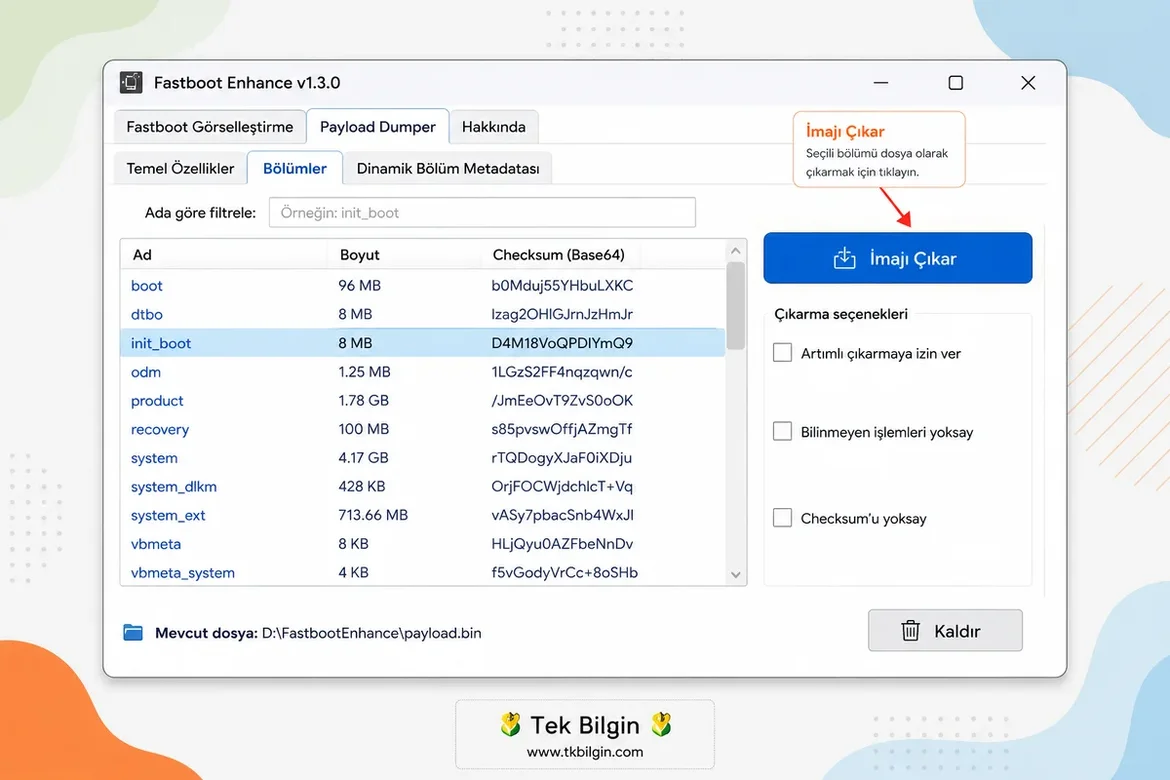Select the product partition row
The width and height of the screenshot is (1170, 780).
422,401
